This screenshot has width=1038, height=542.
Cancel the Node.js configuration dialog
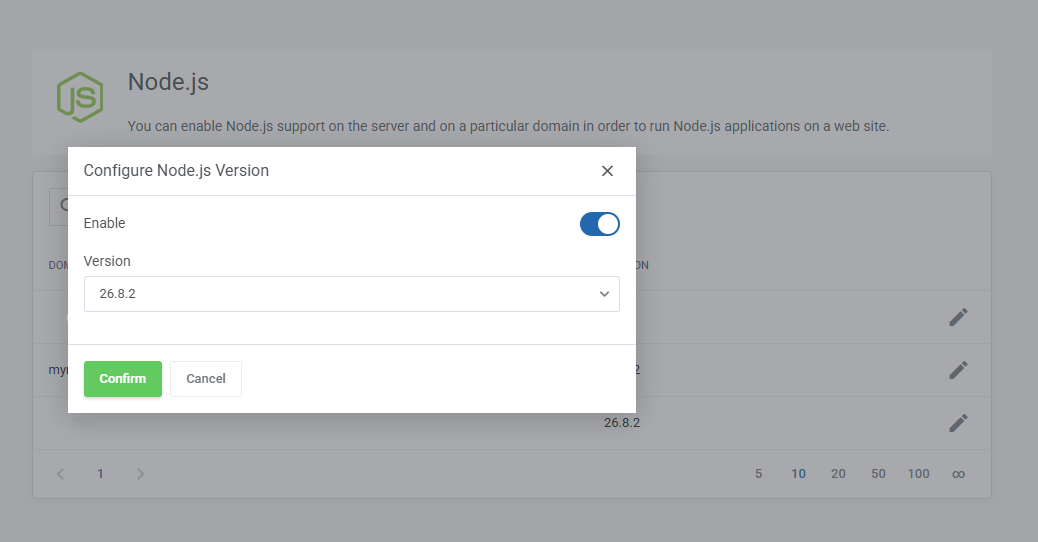[206, 379]
